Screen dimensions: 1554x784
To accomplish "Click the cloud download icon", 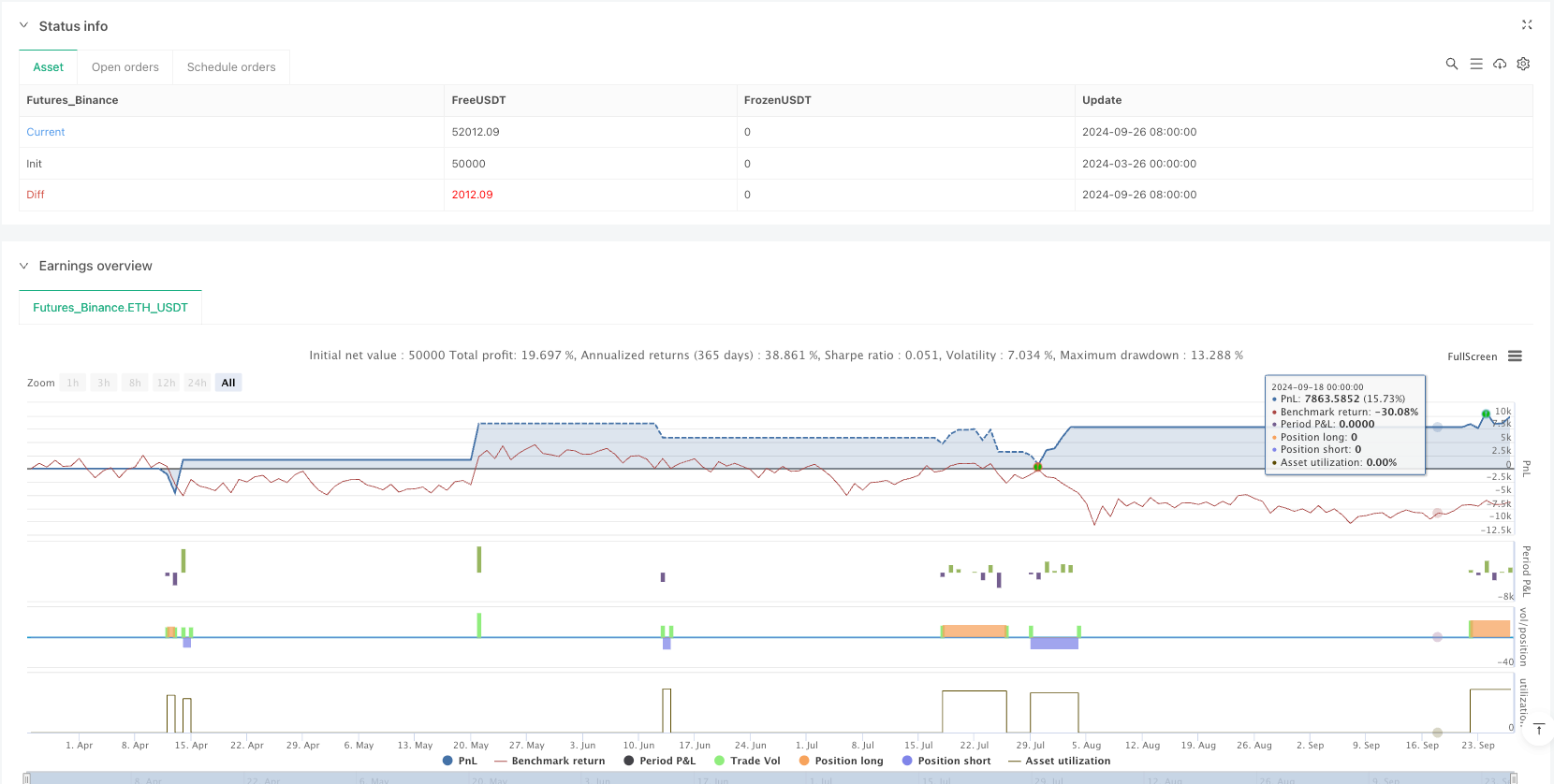I will [1500, 64].
